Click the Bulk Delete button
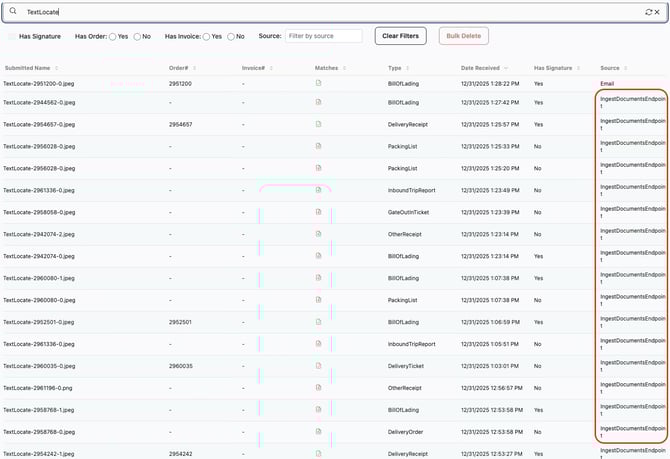This screenshot has width=670, height=459. pos(463,36)
